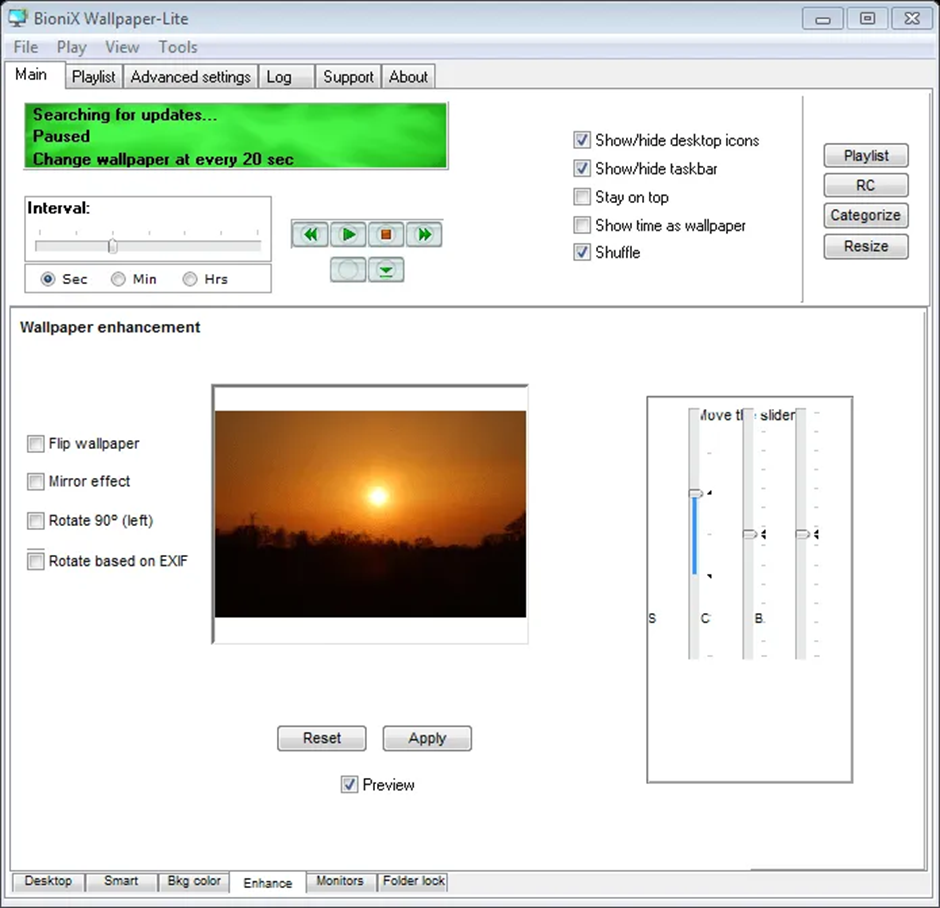Click the Apply enhancement button
The image size is (940, 908).
[427, 738]
